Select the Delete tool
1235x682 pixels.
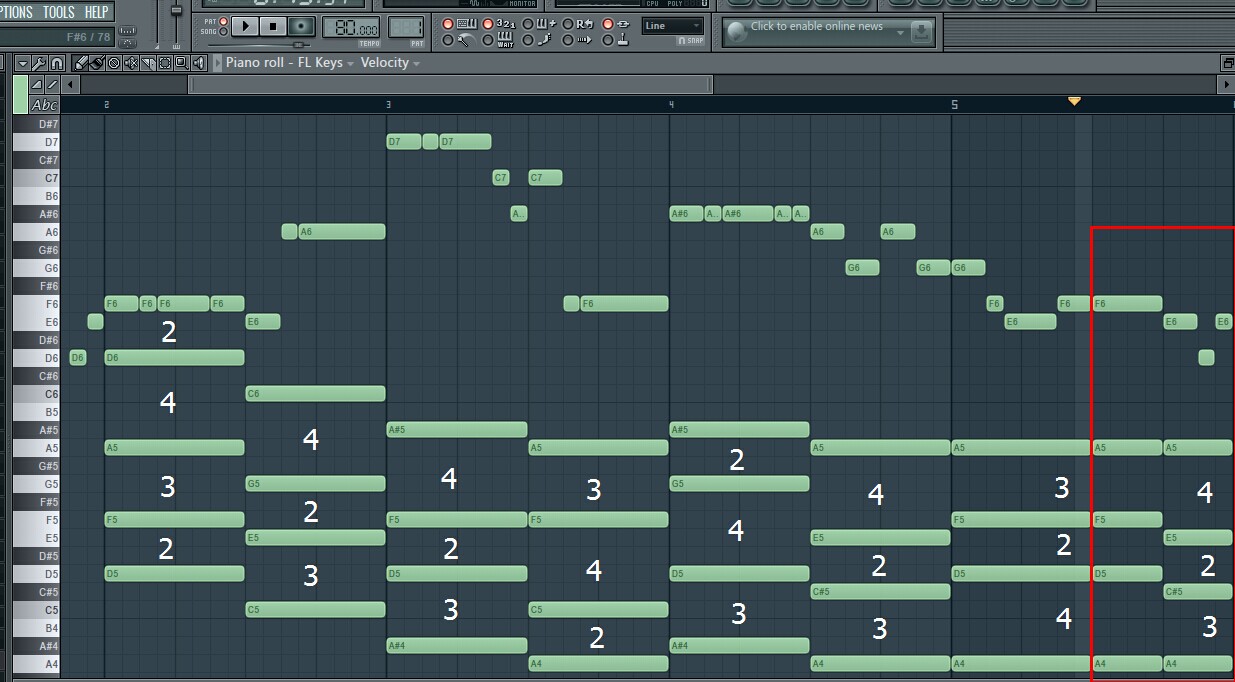[x=114, y=63]
